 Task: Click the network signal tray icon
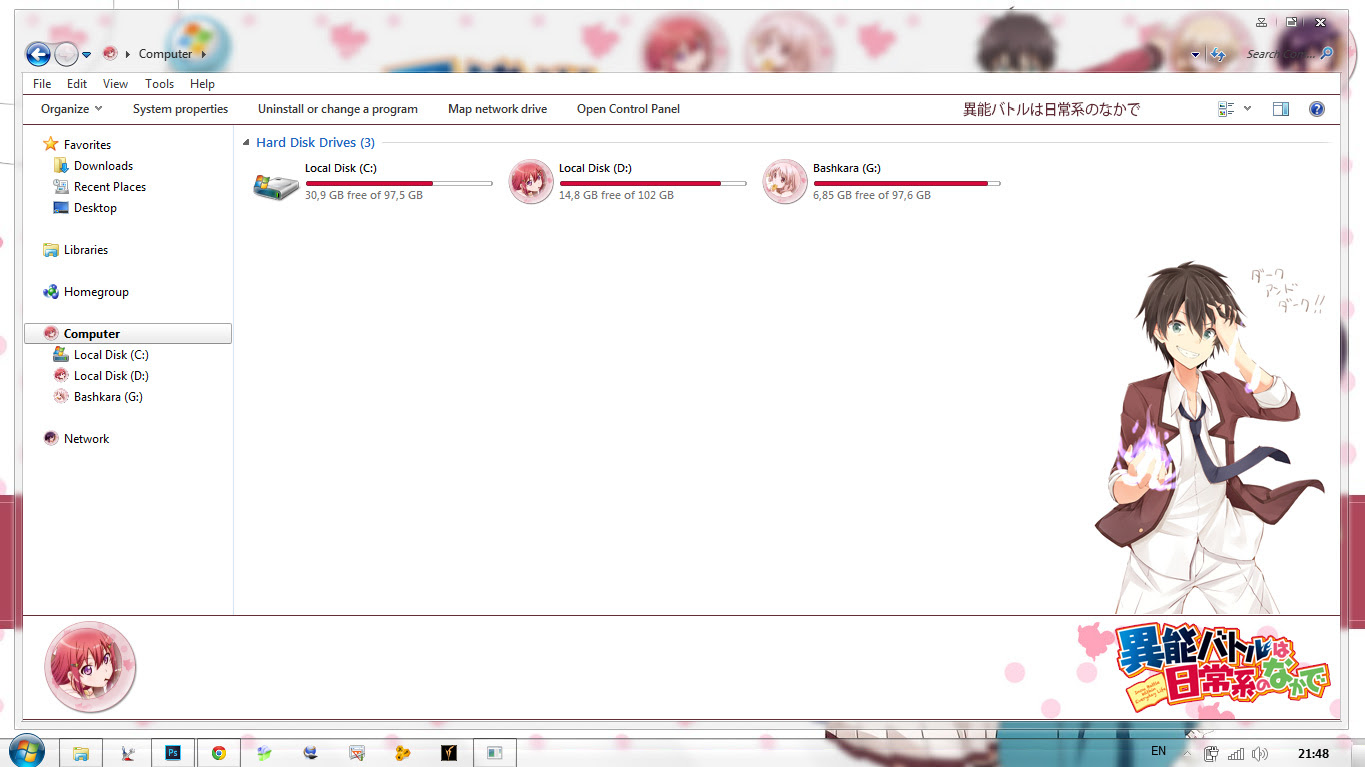tap(1236, 754)
